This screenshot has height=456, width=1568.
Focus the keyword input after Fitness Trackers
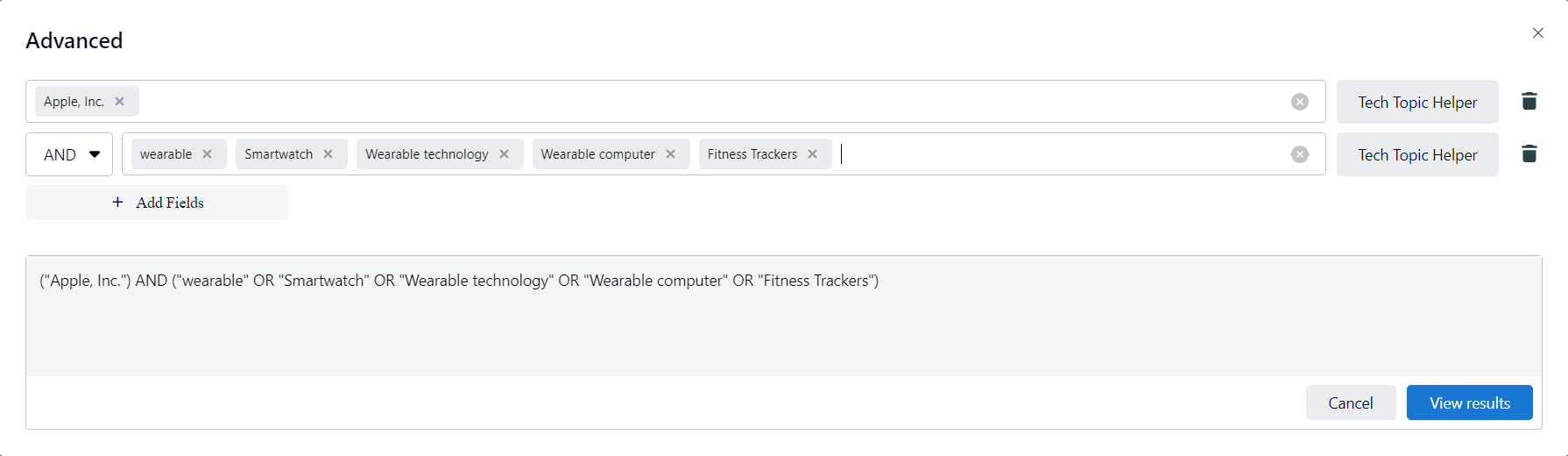[x=1051, y=154]
